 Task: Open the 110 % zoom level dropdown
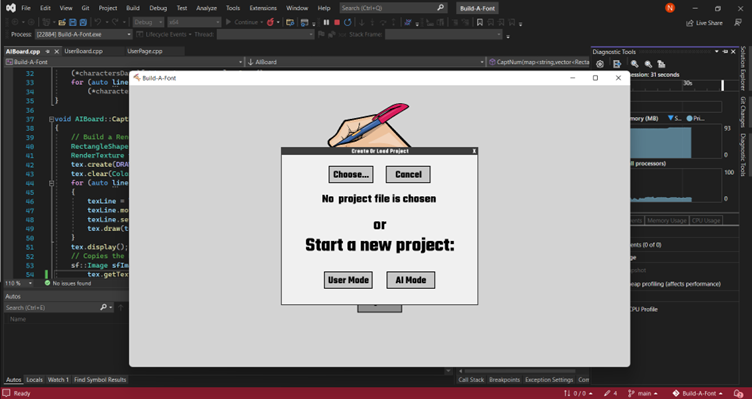click(19, 283)
